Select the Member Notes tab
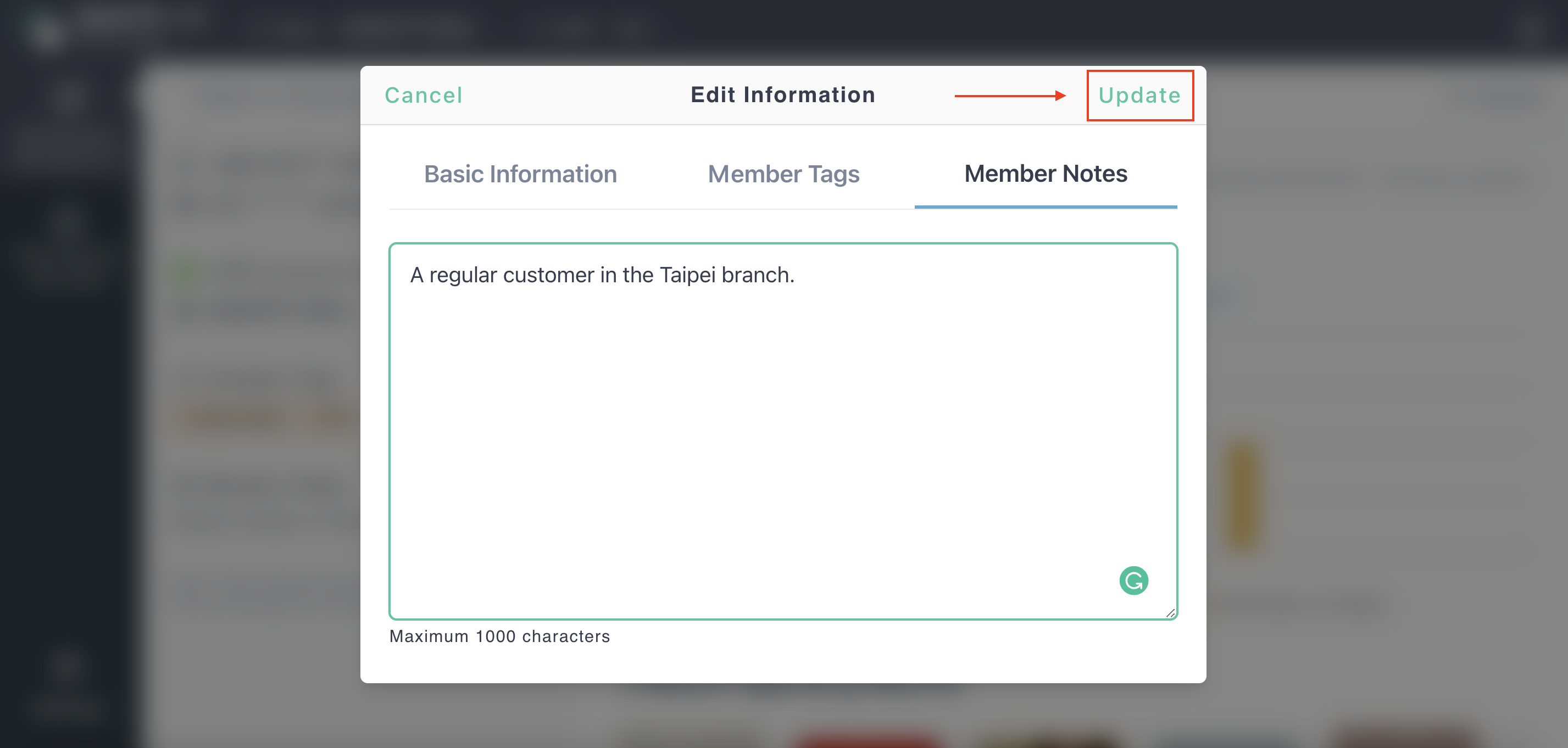The width and height of the screenshot is (1568, 748). pos(1046,174)
